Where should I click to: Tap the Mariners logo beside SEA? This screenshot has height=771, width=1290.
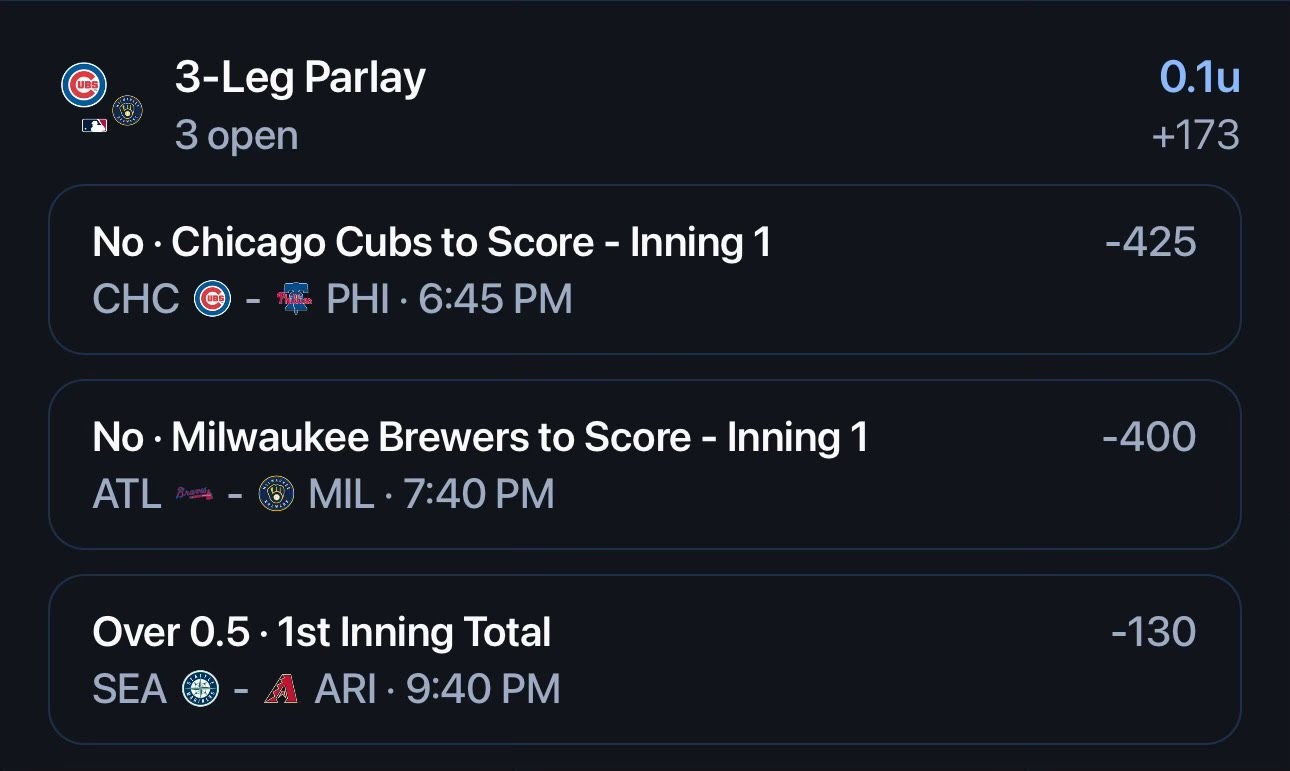[200, 688]
